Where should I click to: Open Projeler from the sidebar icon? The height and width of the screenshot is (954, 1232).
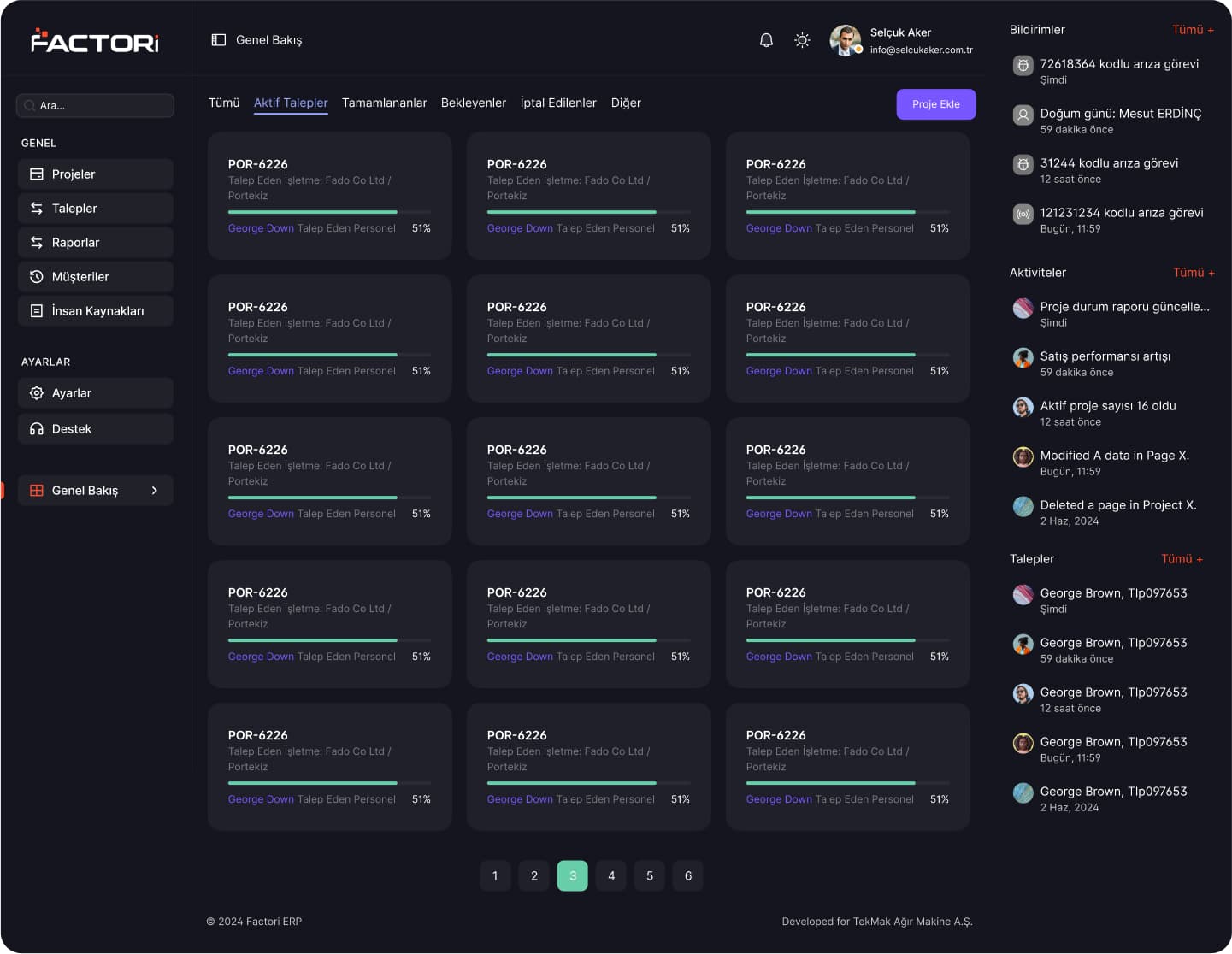click(x=37, y=174)
